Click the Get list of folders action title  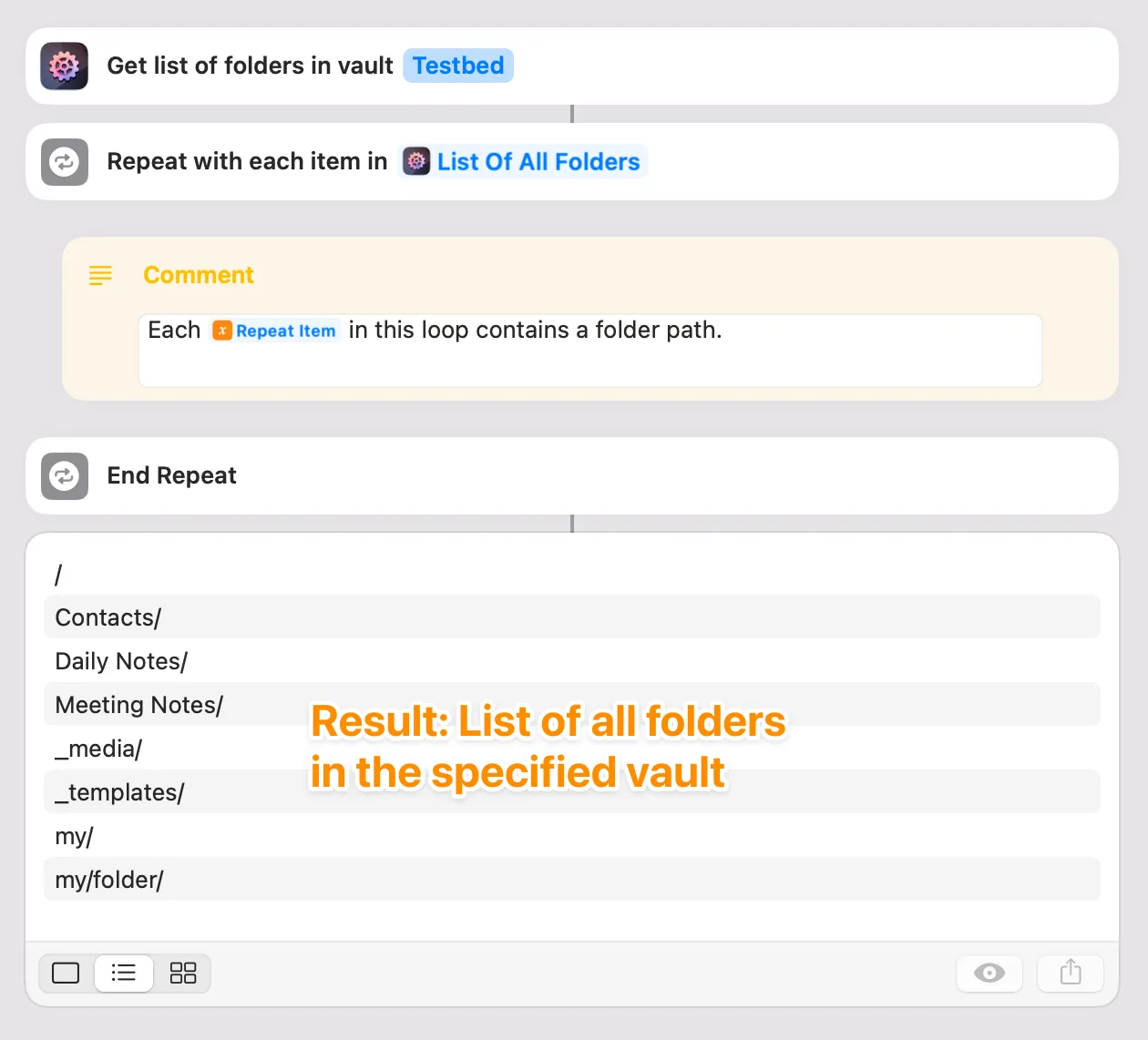(250, 66)
